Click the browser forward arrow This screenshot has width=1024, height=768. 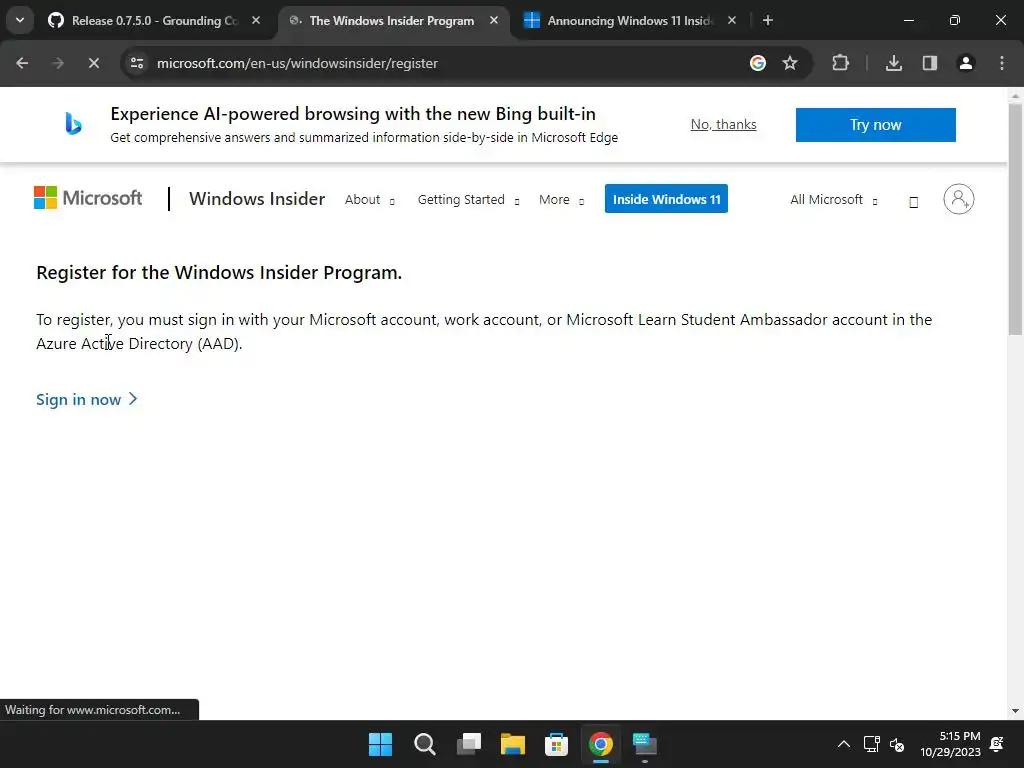tap(58, 63)
